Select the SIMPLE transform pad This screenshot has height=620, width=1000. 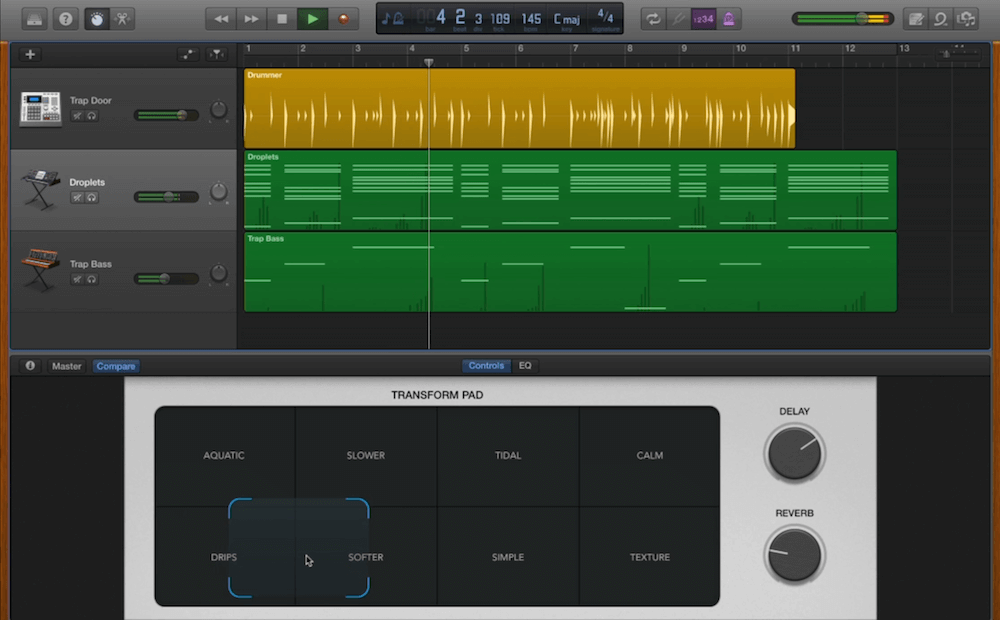[508, 557]
